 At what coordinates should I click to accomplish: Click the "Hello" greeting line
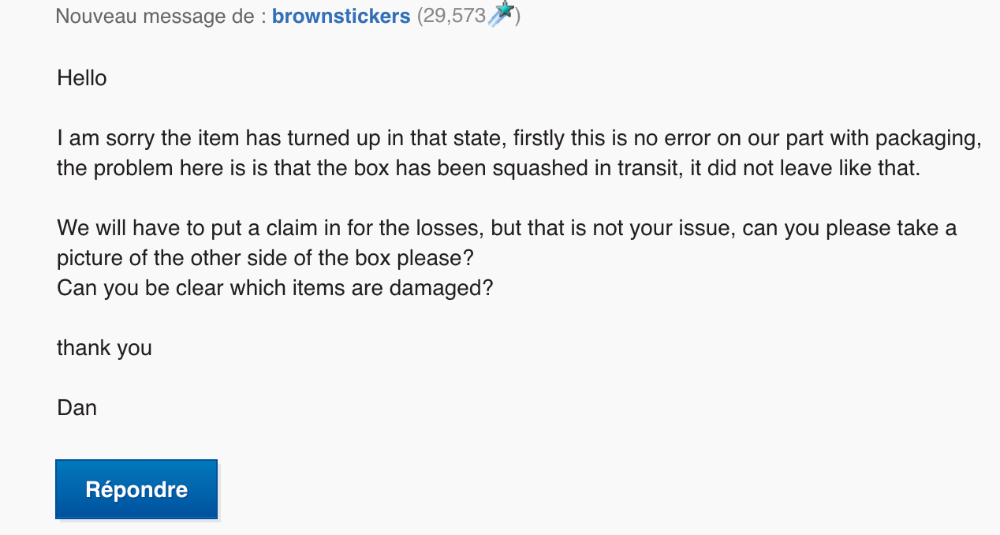click(82, 78)
